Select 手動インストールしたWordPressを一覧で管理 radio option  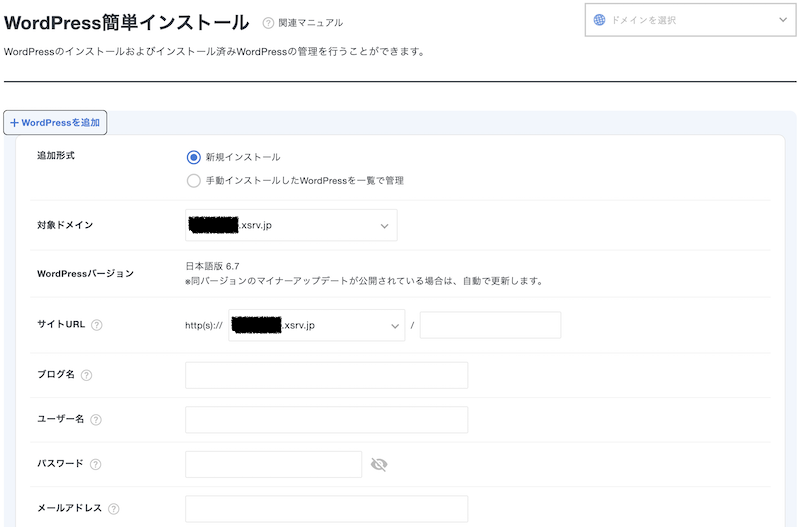tap(193, 181)
